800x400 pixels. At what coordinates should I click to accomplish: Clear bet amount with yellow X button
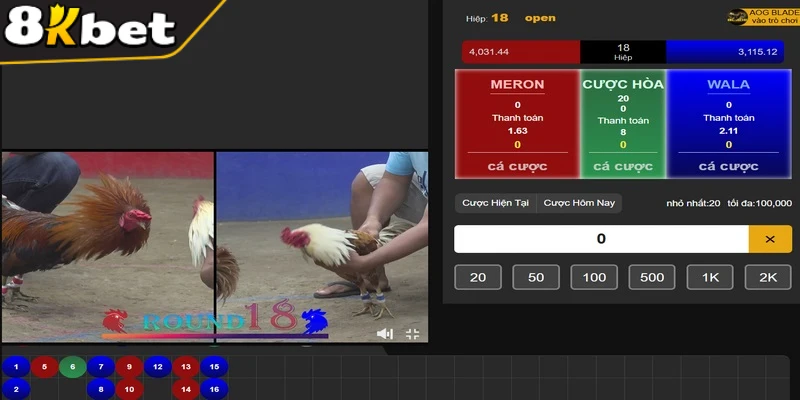[769, 239]
